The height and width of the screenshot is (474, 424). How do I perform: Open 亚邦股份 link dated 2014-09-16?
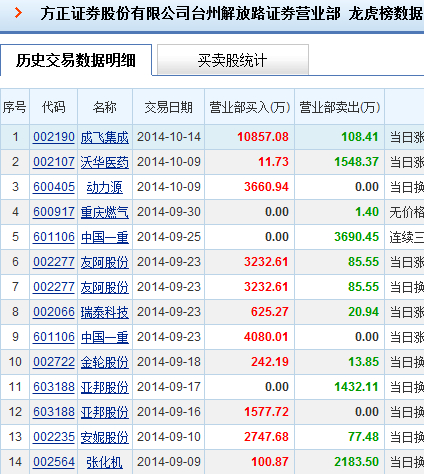tap(105, 412)
